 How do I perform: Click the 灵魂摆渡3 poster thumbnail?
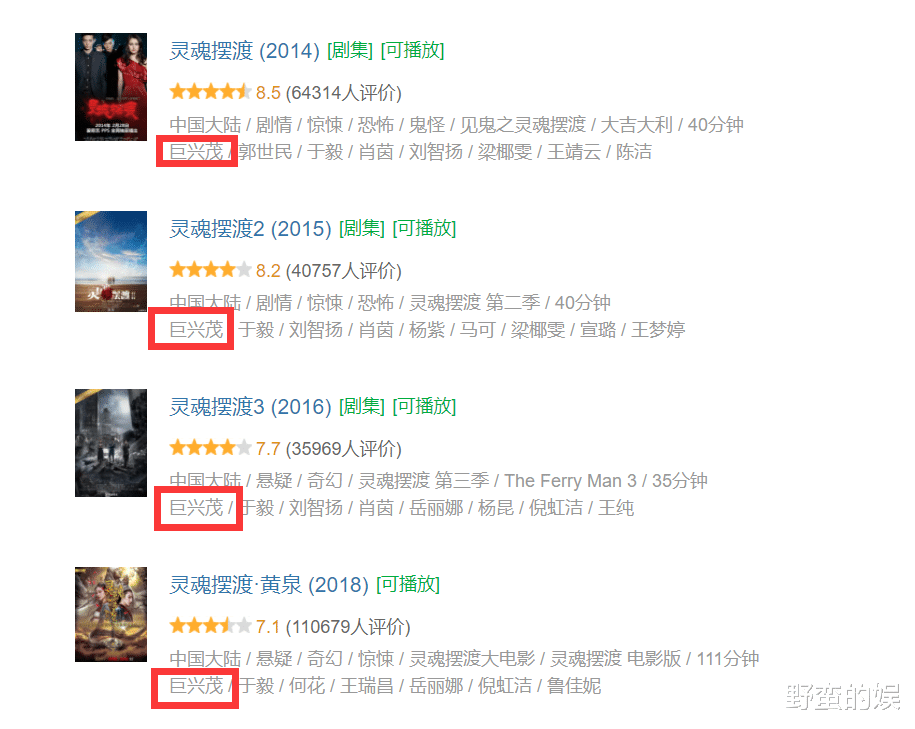pyautogui.click(x=111, y=443)
